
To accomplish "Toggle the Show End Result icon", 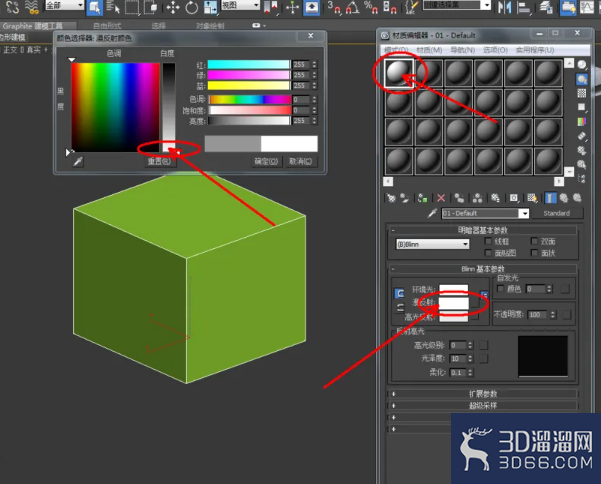I will (550, 198).
